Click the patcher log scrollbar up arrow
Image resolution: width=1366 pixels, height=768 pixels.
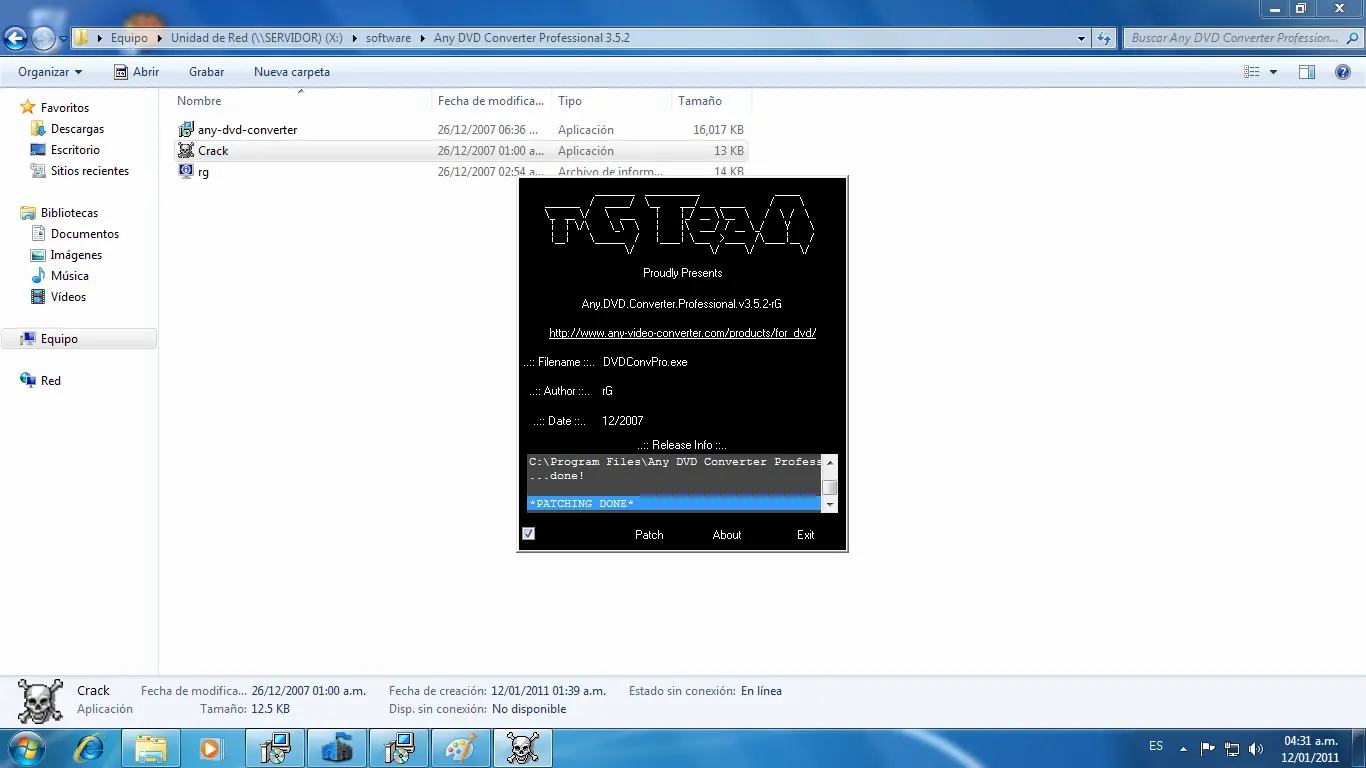(829, 463)
